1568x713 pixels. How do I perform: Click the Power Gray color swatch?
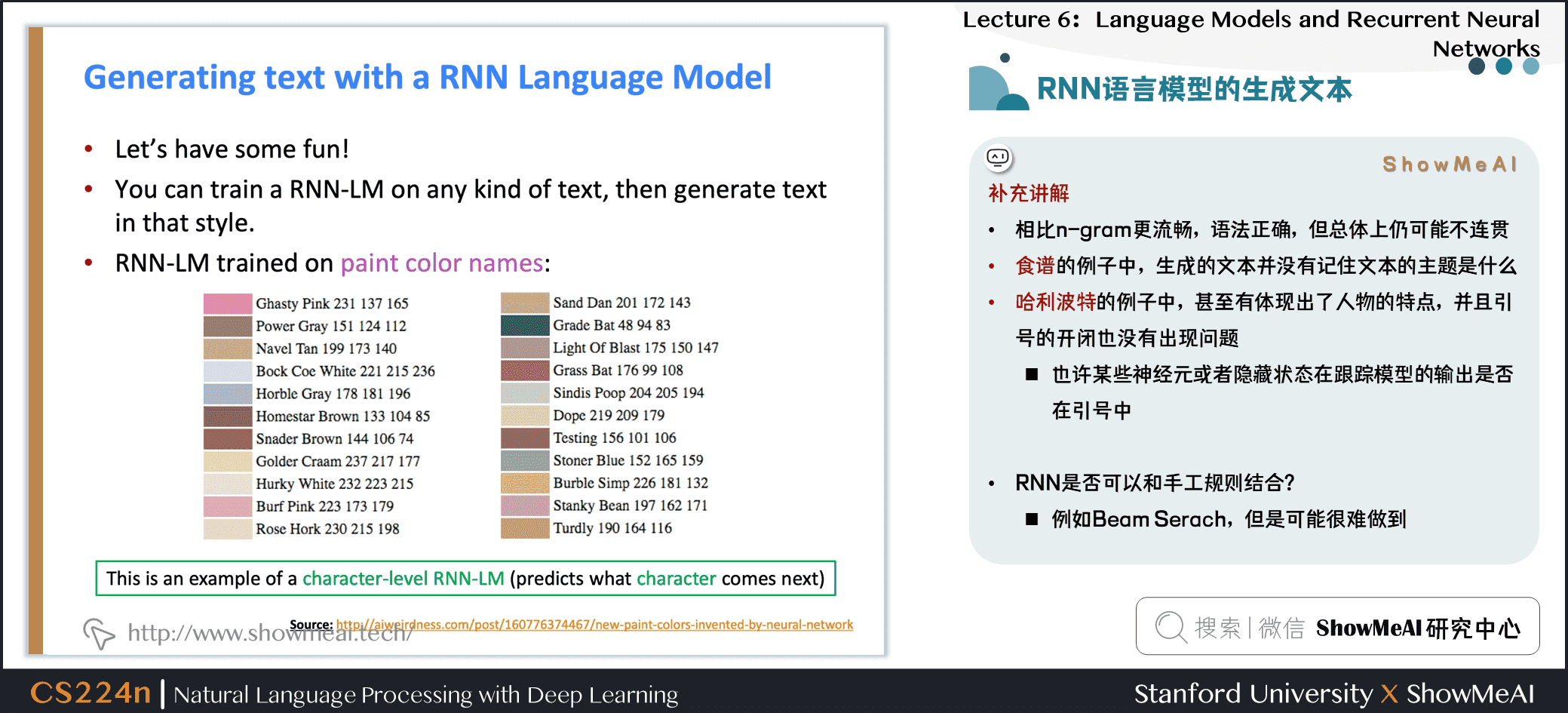pos(228,326)
